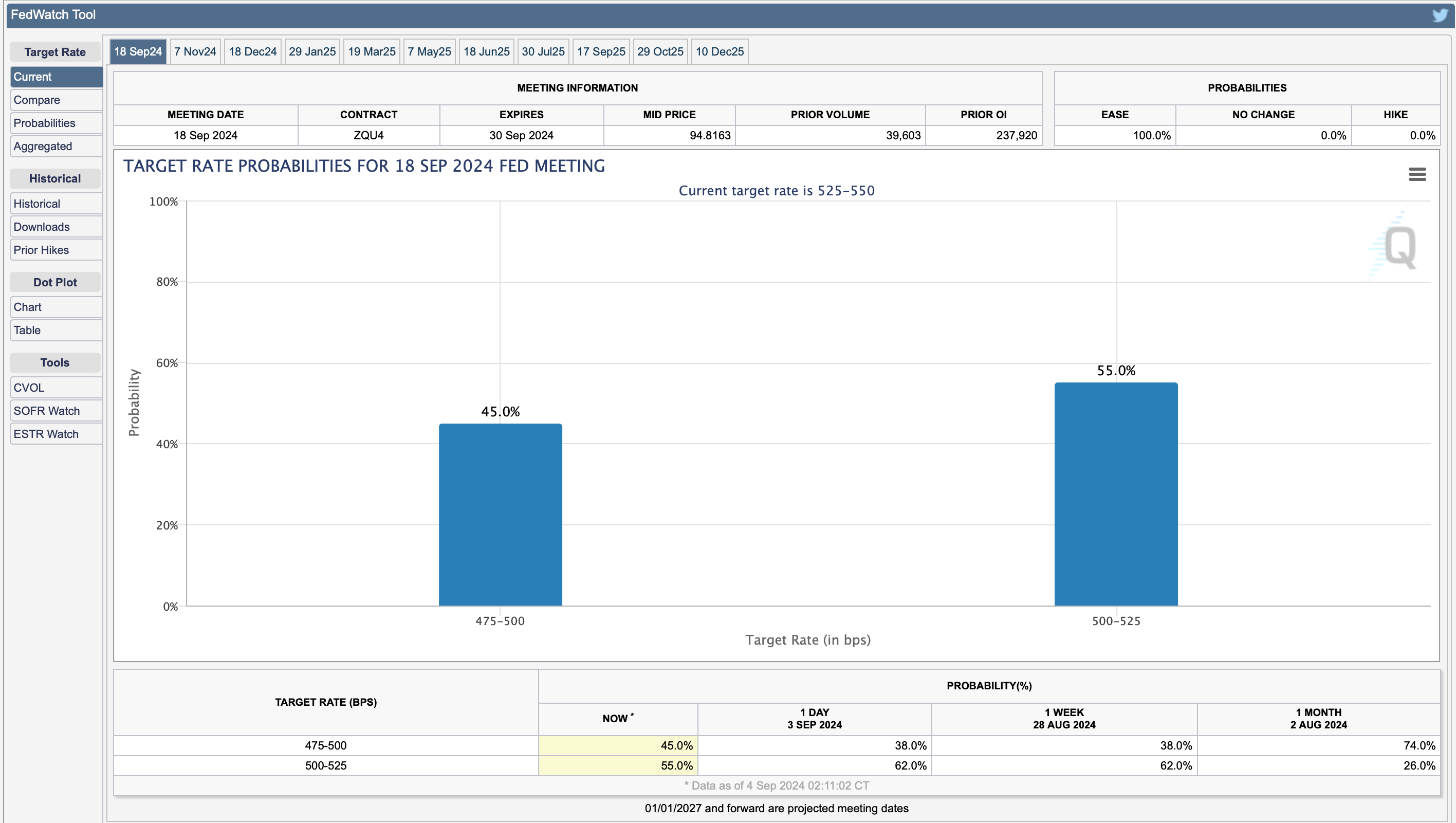The height and width of the screenshot is (823, 1456).
Task: Open the Dot Plot Chart
Action: (56, 307)
